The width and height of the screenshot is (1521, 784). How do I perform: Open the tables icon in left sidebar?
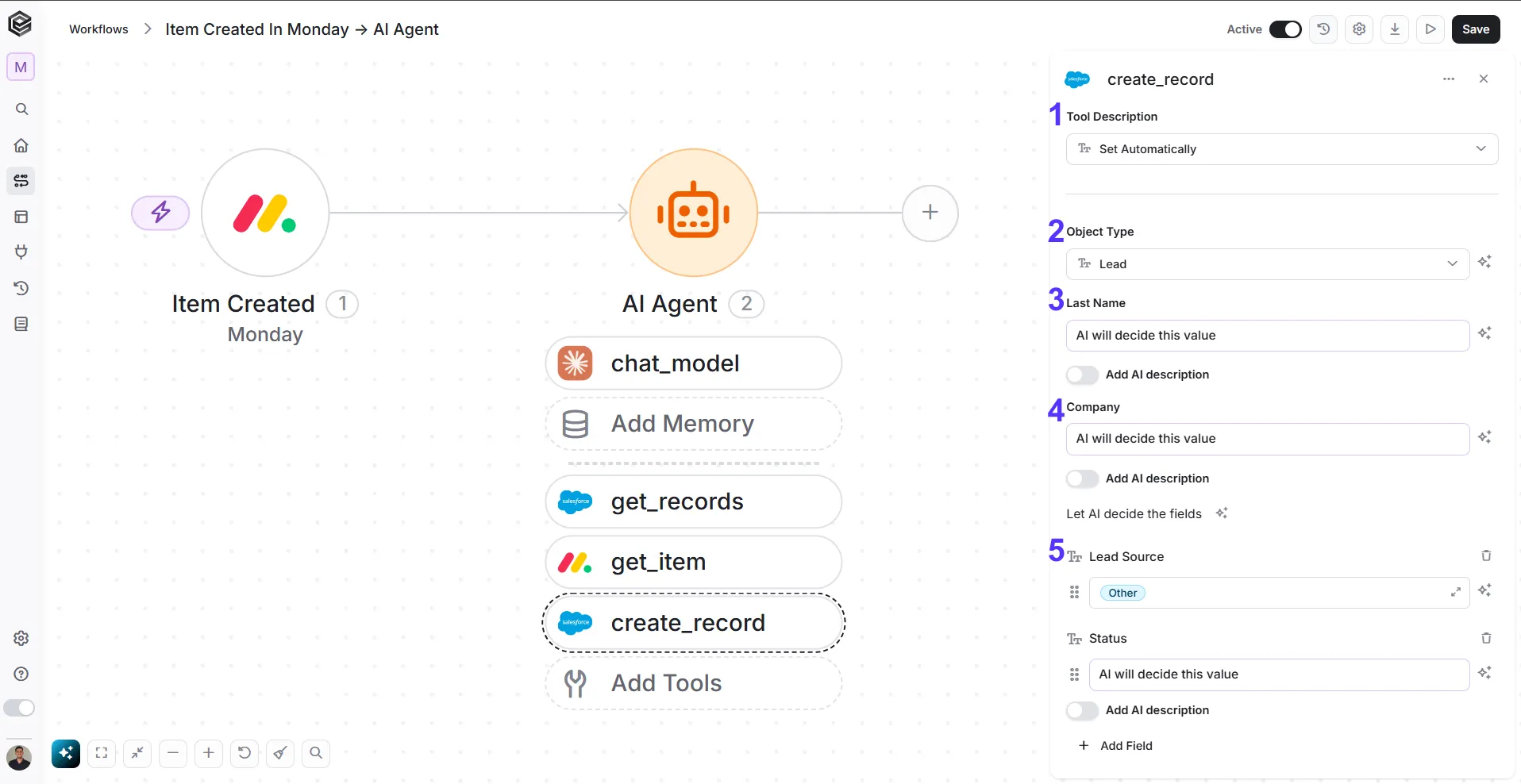[21, 217]
